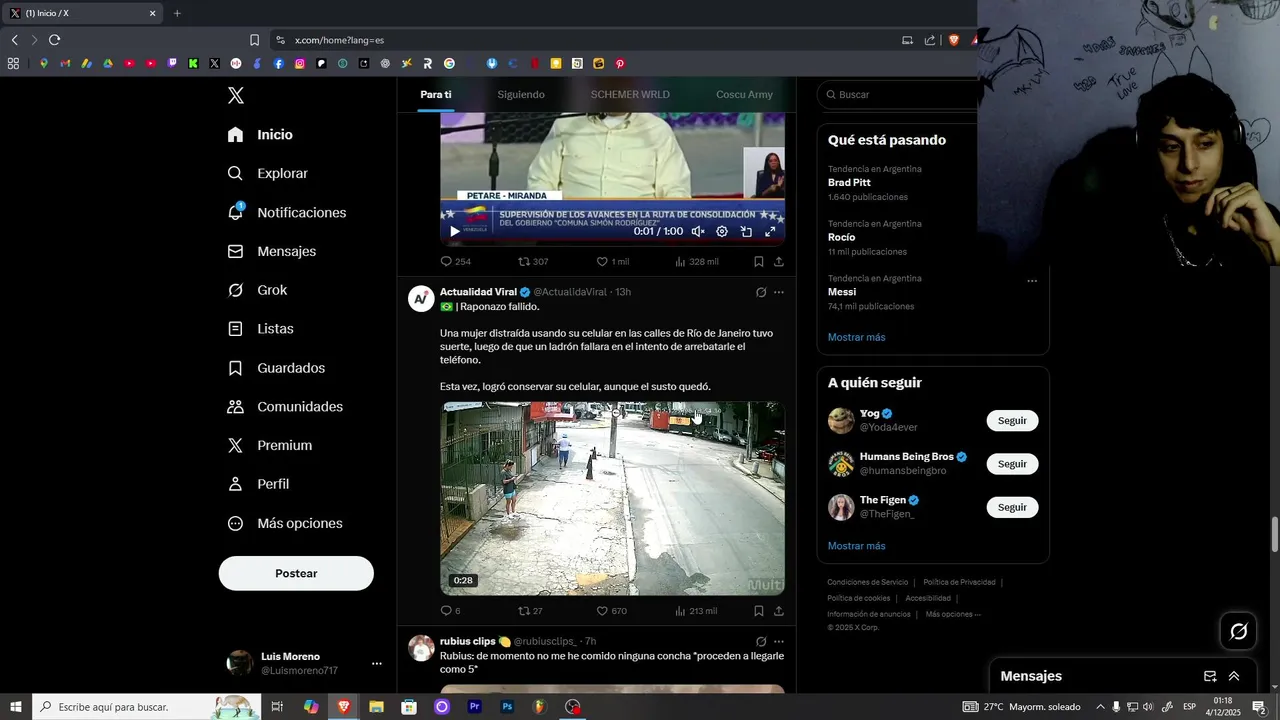Click Mostrar más under A quién seguir
This screenshot has width=1280, height=720.
click(857, 546)
